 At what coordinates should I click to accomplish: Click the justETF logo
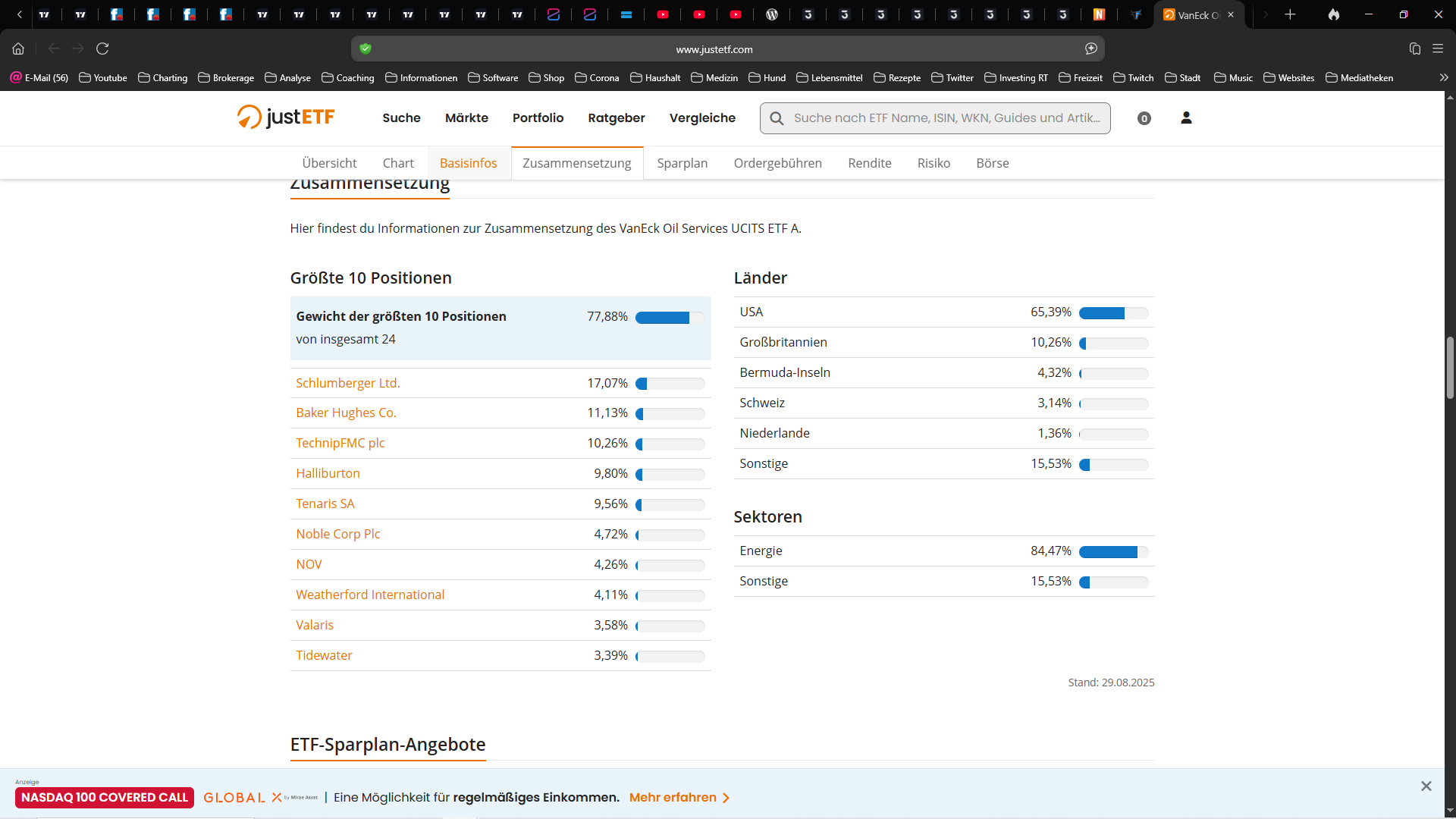tap(286, 118)
